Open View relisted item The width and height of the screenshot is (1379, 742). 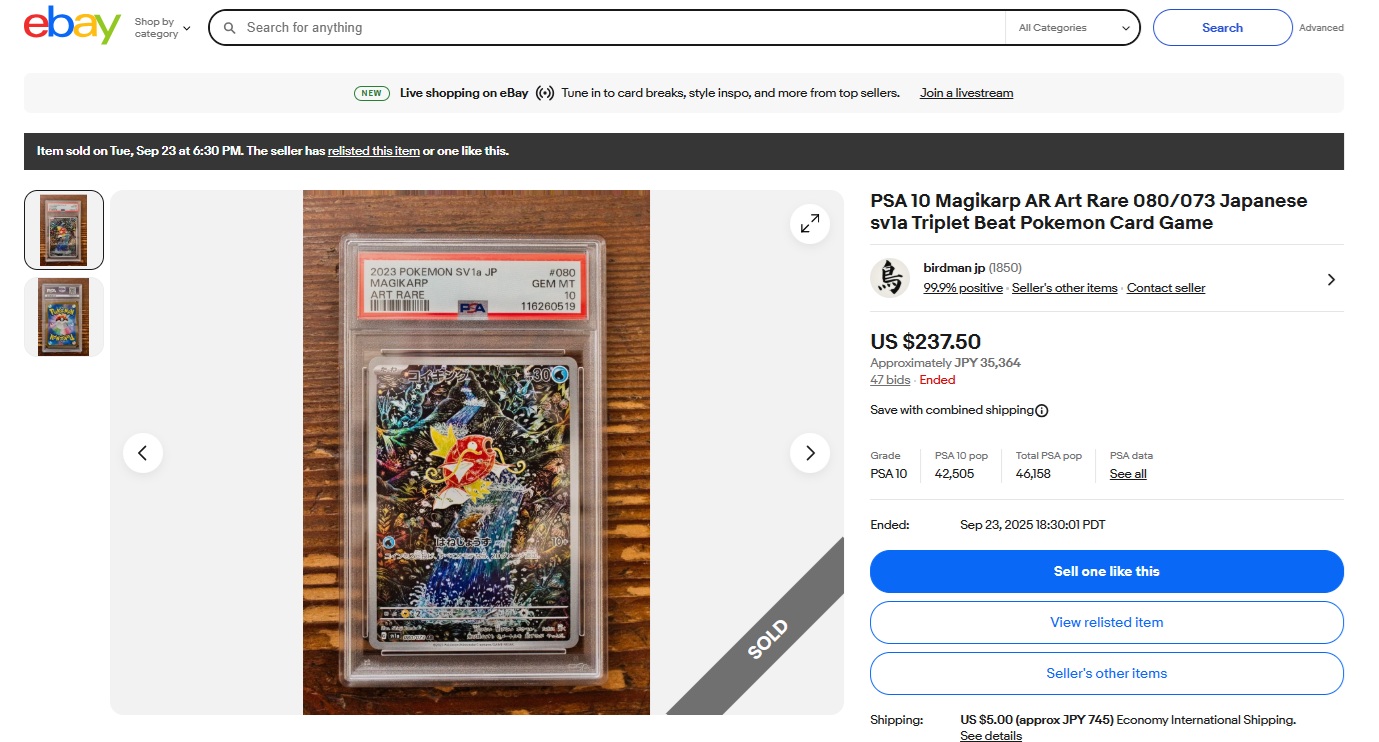point(1107,622)
